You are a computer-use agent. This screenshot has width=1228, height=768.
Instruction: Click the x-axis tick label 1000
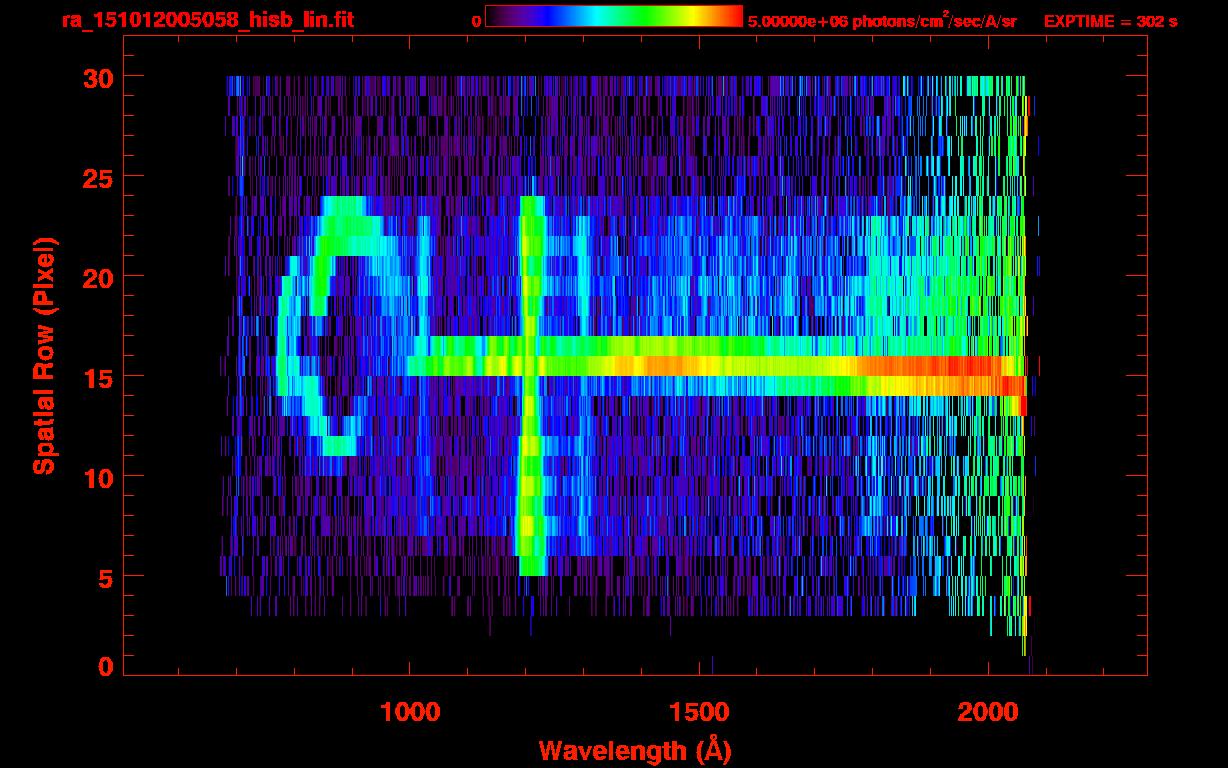tap(409, 711)
